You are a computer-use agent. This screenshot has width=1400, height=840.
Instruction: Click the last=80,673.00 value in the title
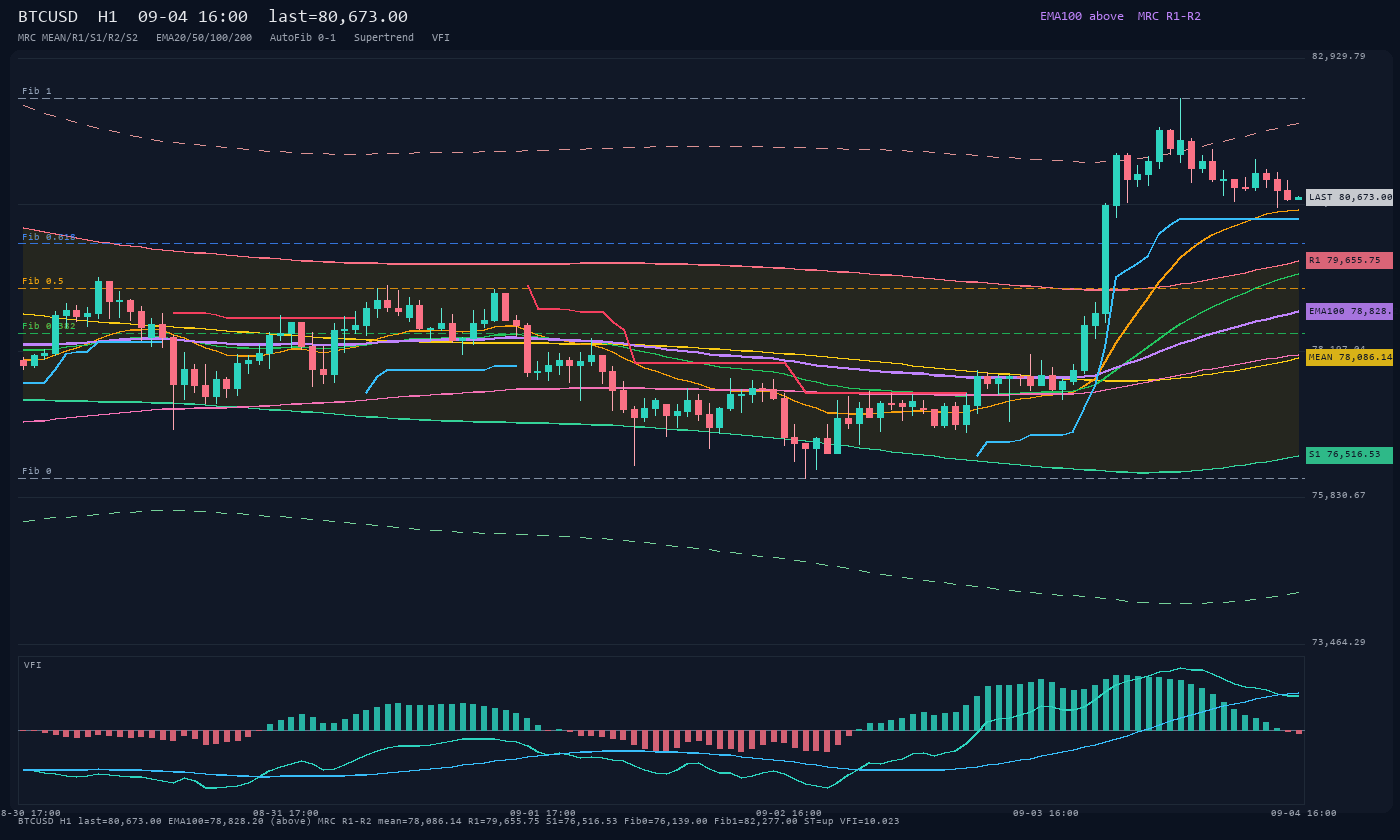coord(338,17)
